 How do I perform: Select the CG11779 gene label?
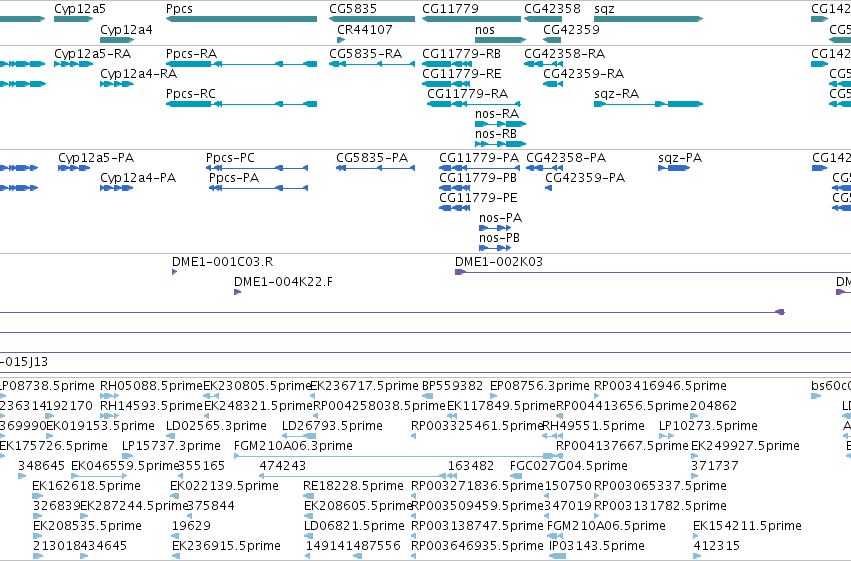(450, 9)
